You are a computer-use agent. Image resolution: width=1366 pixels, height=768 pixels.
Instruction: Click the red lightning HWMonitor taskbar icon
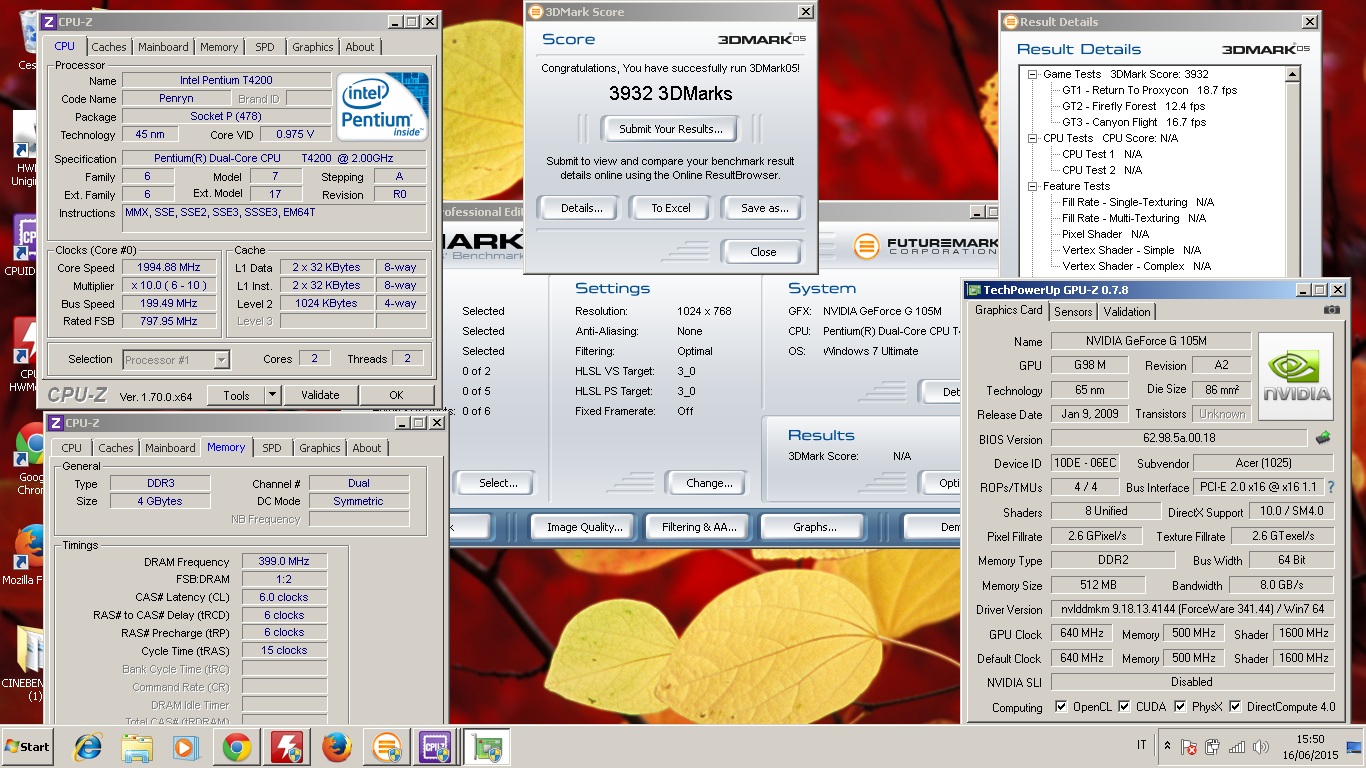tap(287, 747)
